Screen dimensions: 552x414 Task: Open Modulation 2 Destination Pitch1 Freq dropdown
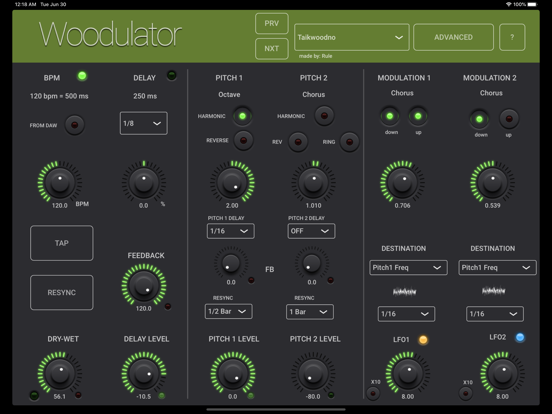pos(497,268)
